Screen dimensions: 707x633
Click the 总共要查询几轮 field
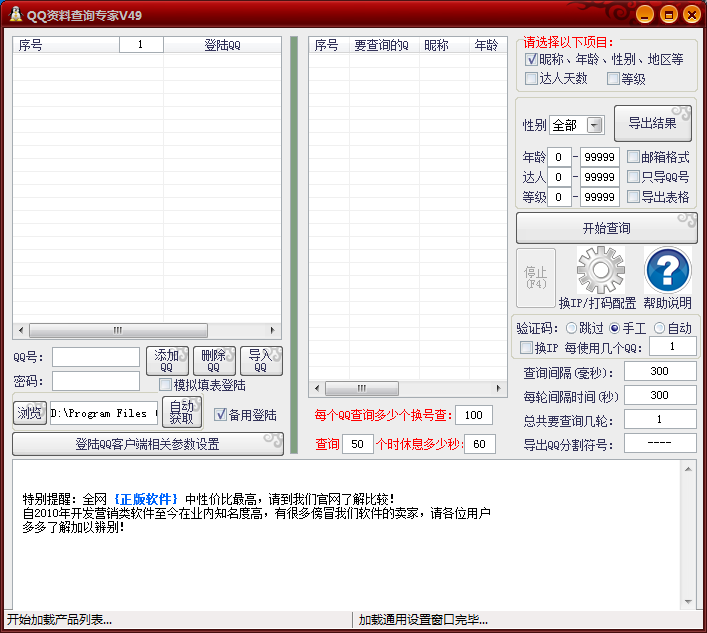click(x=660, y=419)
